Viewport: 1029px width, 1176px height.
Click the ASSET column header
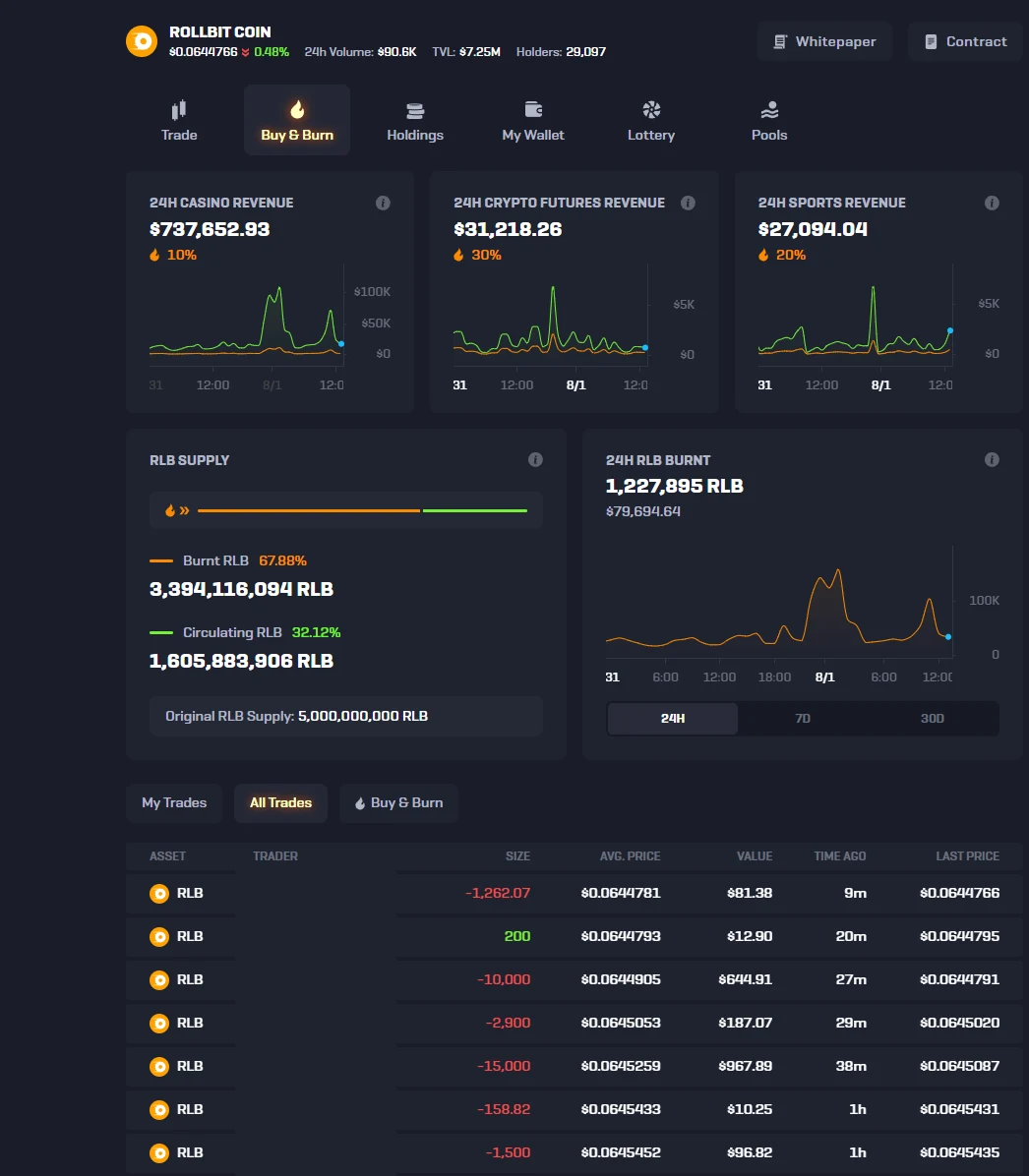click(167, 856)
